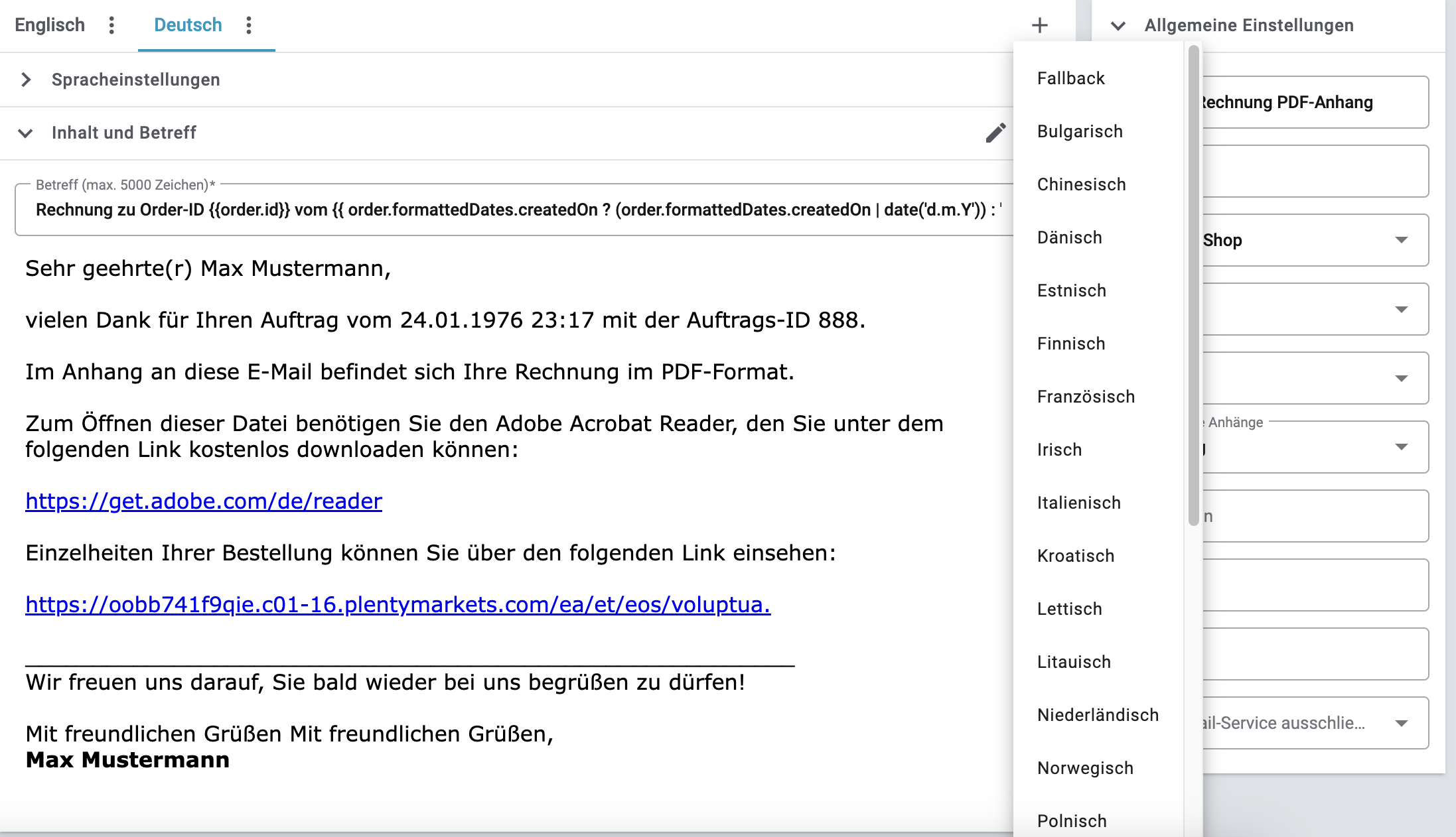Screen dimensions: 1456x837
Task: Expand the Spracheinstellungen section
Action: 26,80
